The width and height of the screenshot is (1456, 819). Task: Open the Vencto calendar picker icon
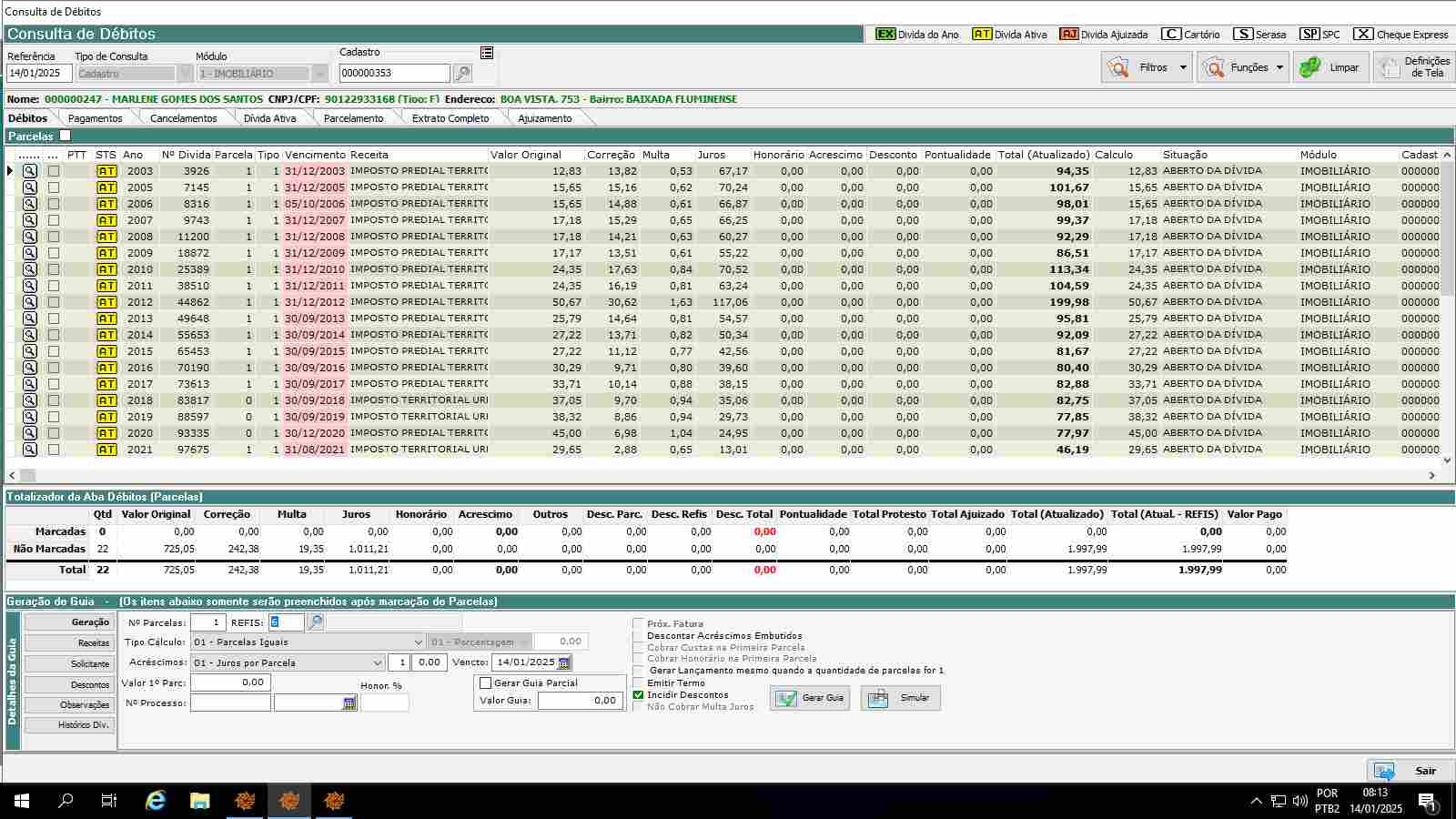564,662
